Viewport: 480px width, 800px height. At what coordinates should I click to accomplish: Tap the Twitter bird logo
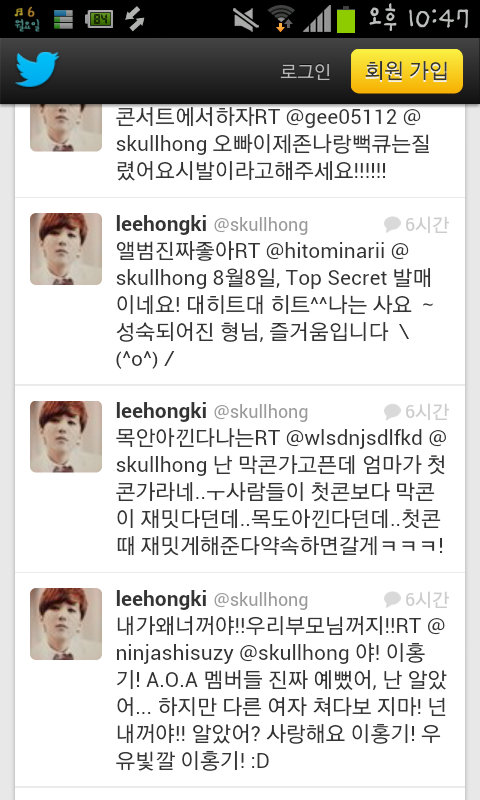click(x=37, y=70)
